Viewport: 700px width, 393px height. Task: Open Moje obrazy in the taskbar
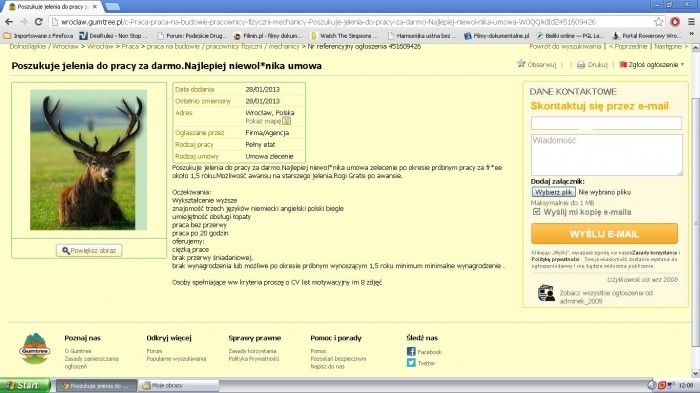[179, 385]
